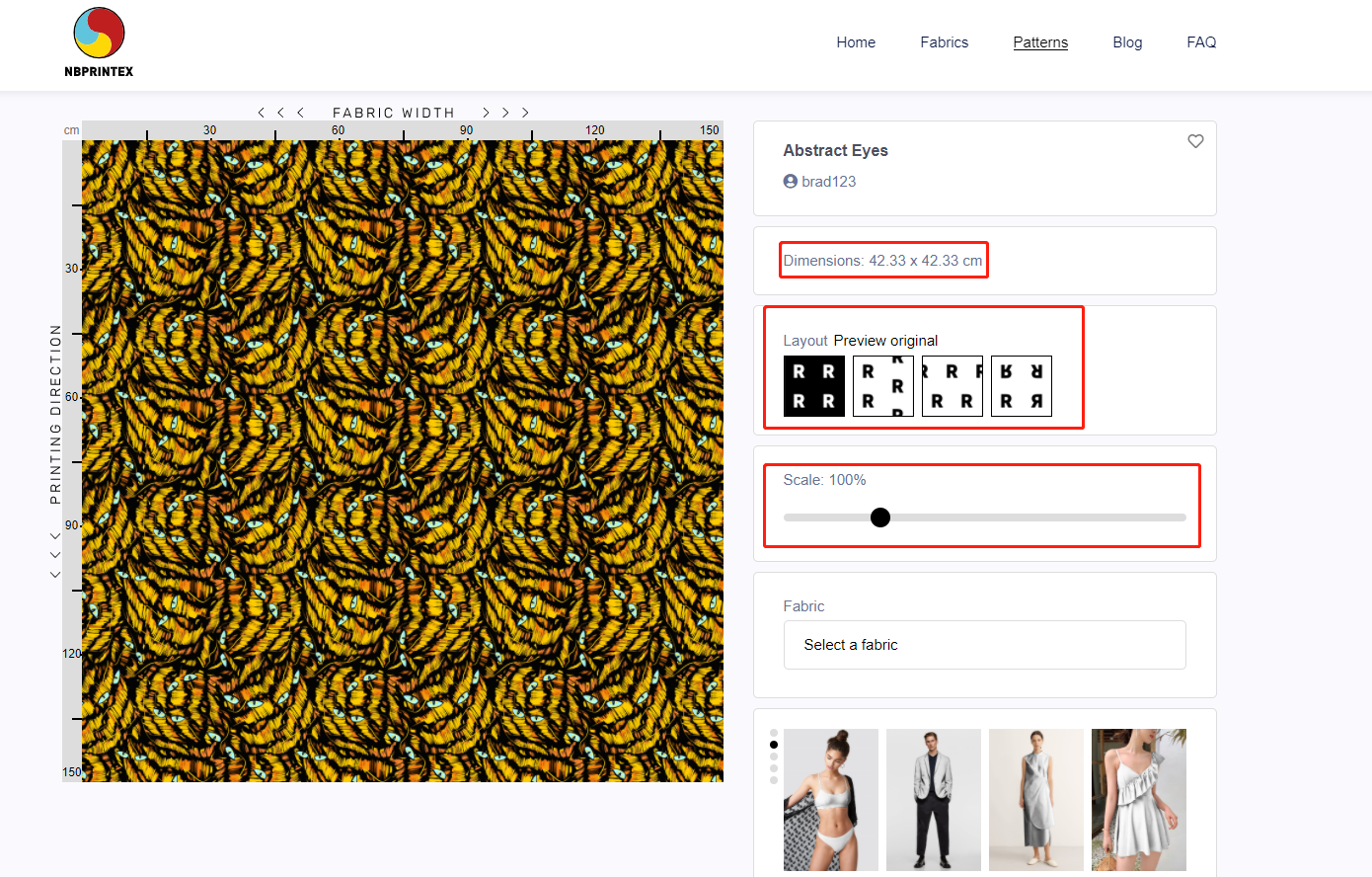Click the Scale: 100% label
This screenshot has height=877, width=1372.
coord(824,480)
